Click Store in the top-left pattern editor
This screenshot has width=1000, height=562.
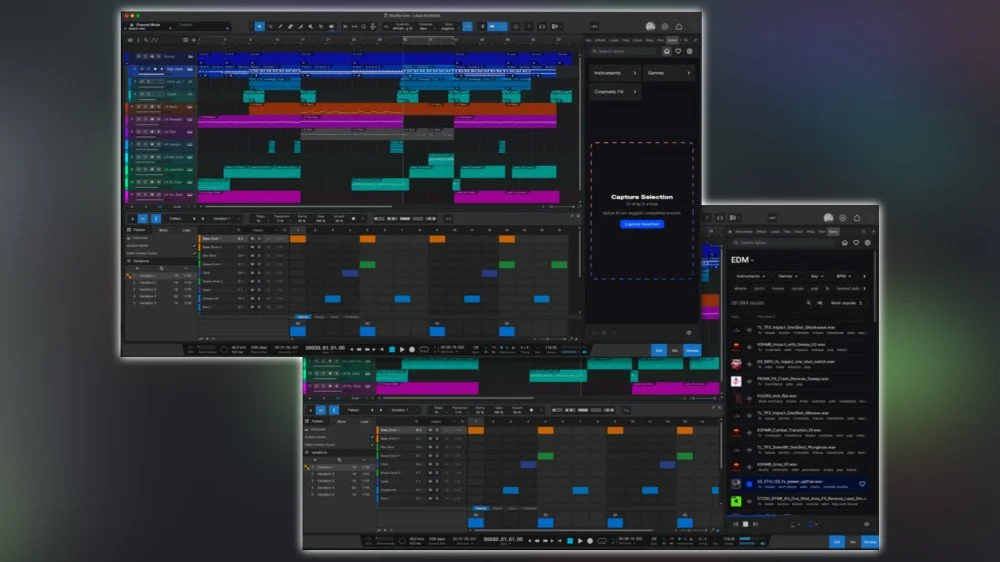(163, 230)
